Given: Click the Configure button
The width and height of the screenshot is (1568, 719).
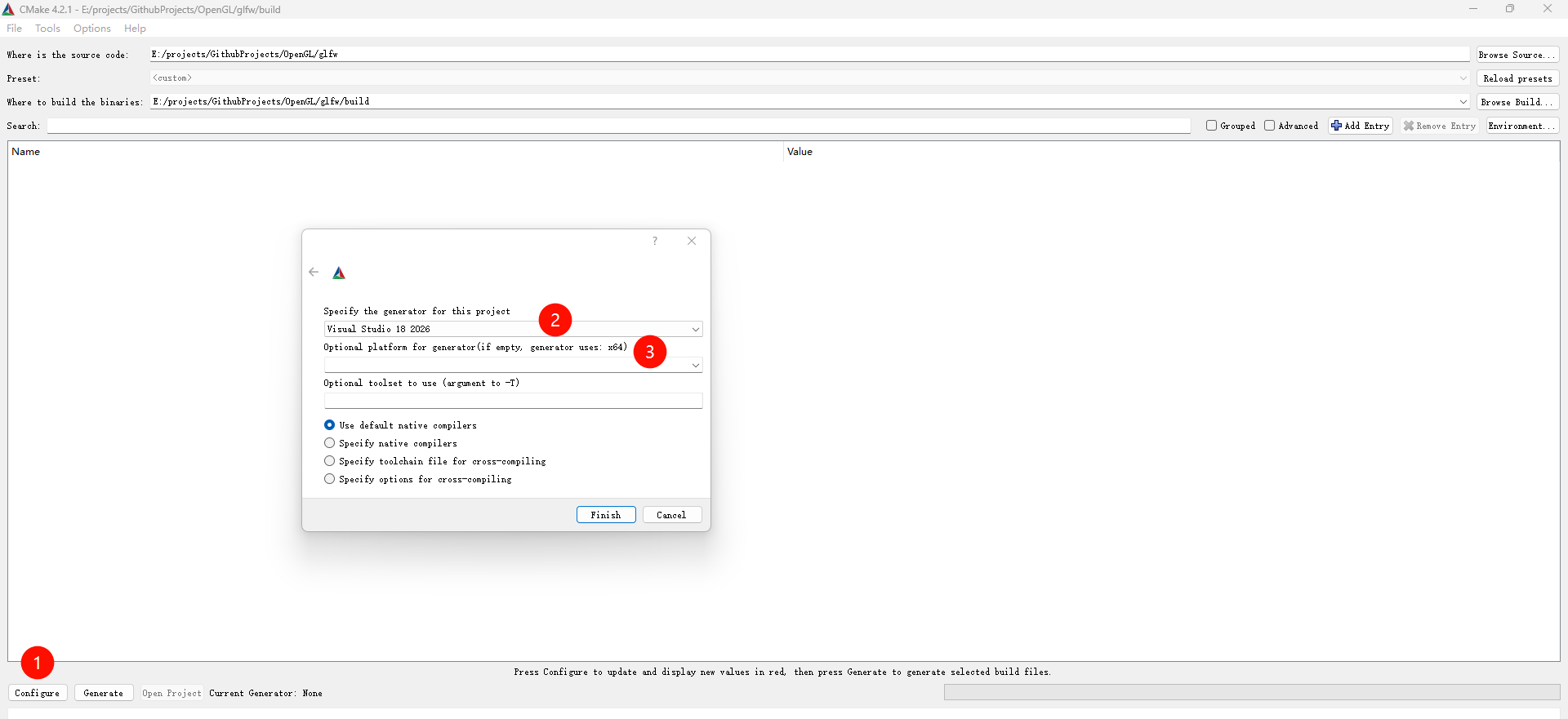Looking at the screenshot, I should click(38, 693).
